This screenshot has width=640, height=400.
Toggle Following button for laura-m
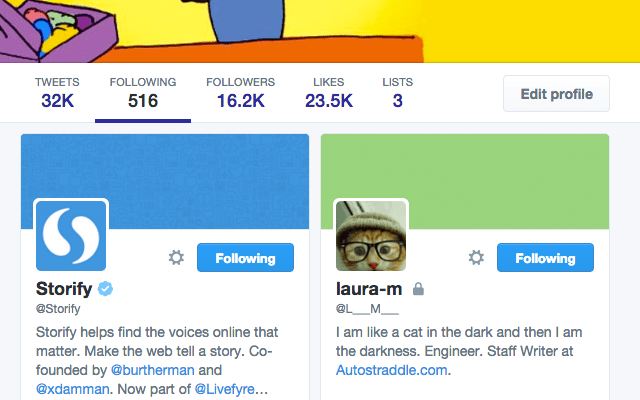(545, 258)
